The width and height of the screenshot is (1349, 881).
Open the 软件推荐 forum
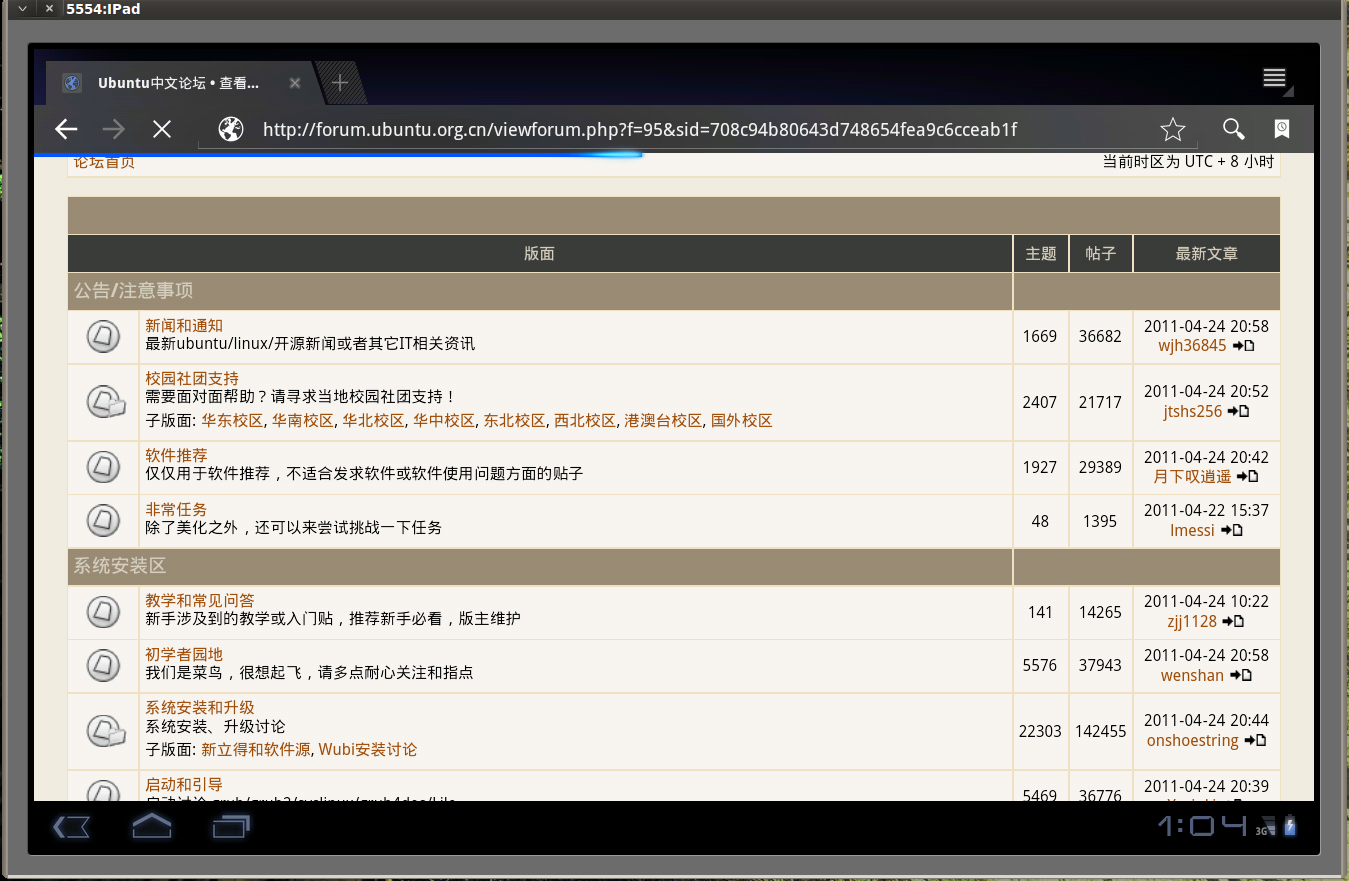[x=176, y=456]
